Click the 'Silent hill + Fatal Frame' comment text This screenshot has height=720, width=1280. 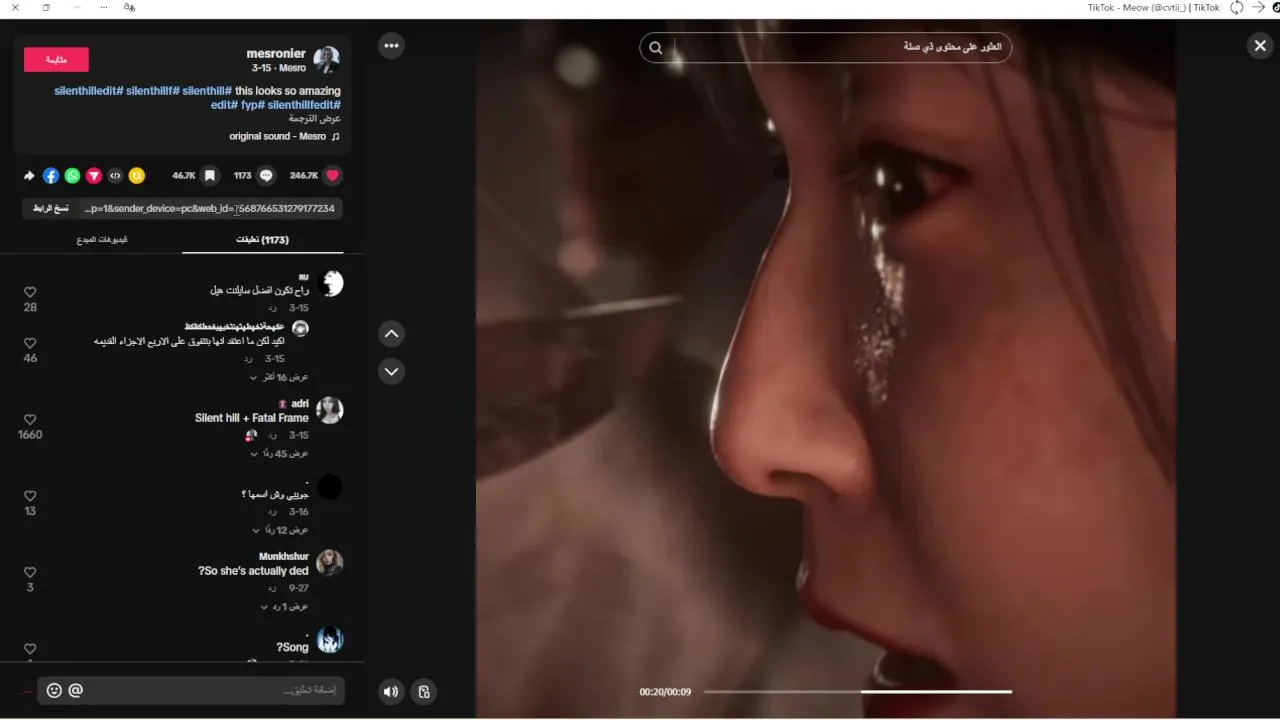coord(252,418)
